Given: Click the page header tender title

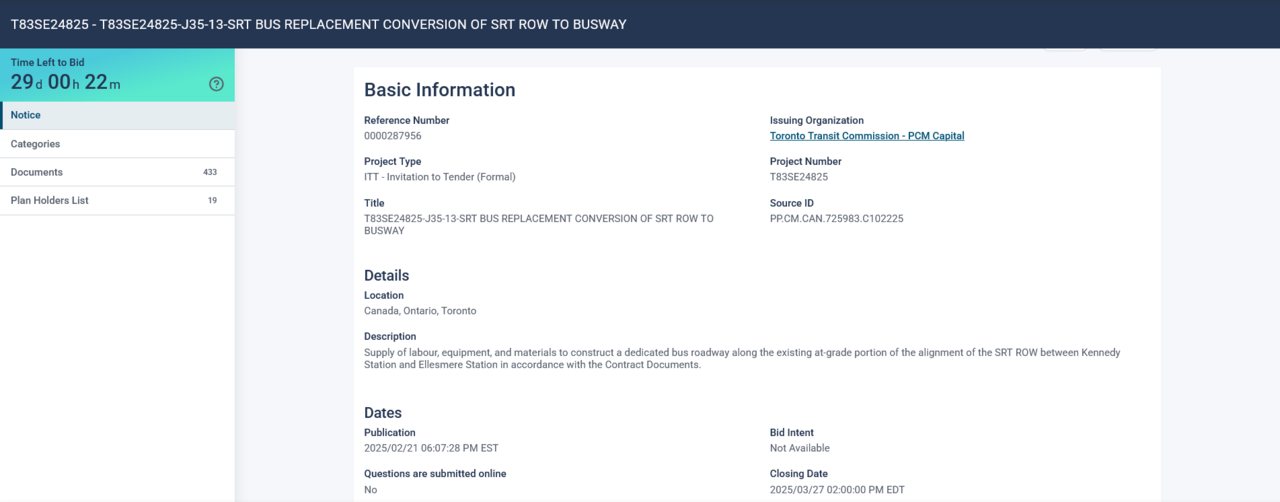Looking at the screenshot, I should click(x=318, y=24).
